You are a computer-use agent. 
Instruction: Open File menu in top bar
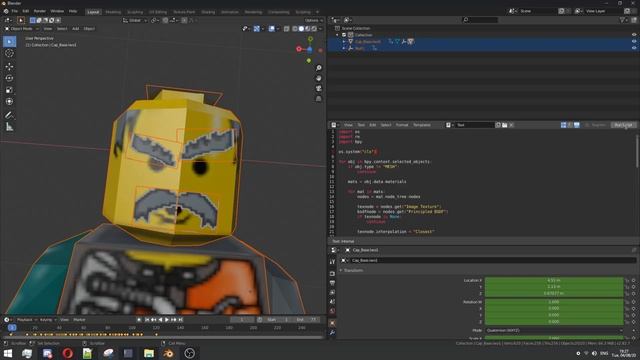14,11
